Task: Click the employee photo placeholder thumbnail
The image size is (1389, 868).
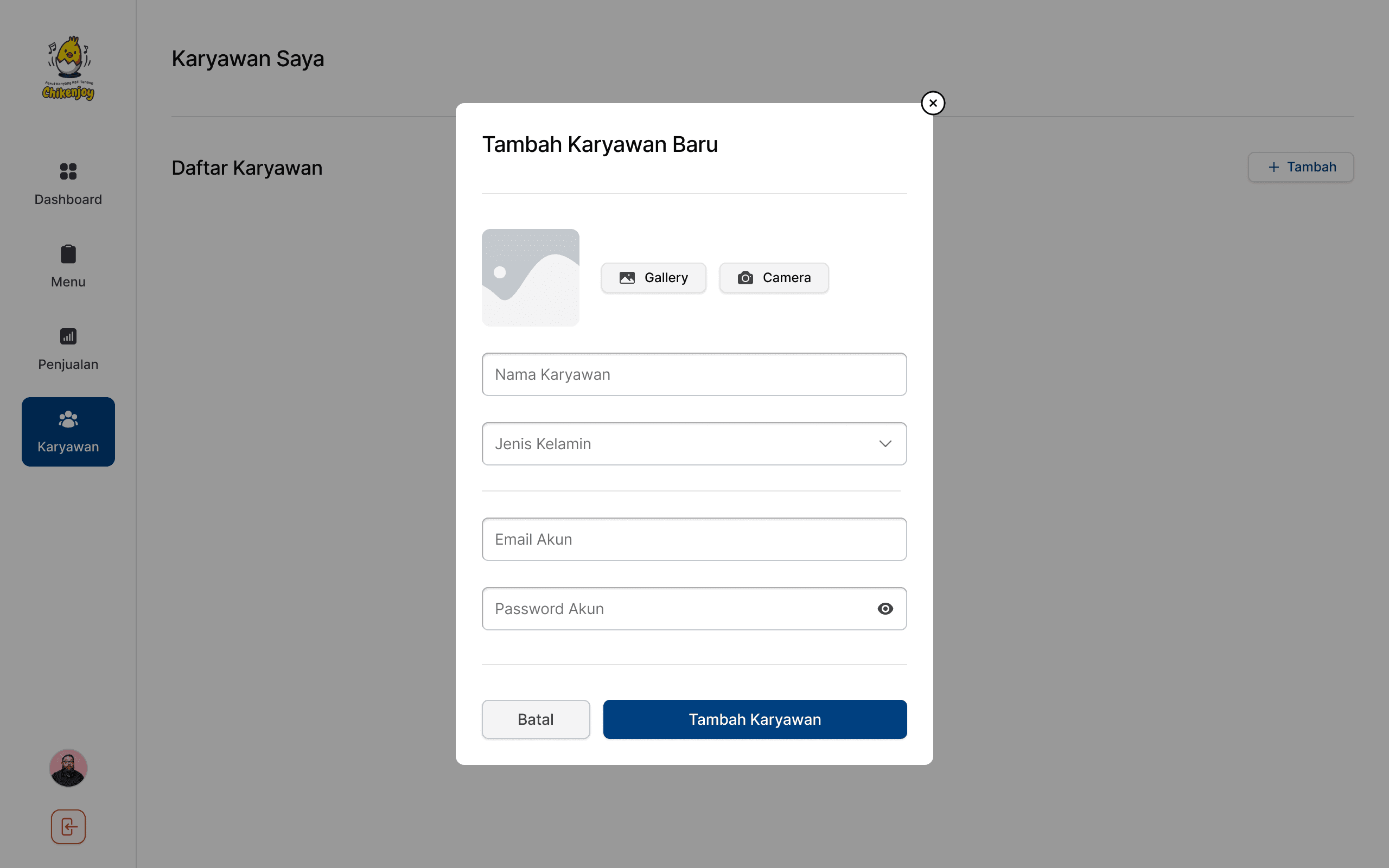Action: click(530, 278)
